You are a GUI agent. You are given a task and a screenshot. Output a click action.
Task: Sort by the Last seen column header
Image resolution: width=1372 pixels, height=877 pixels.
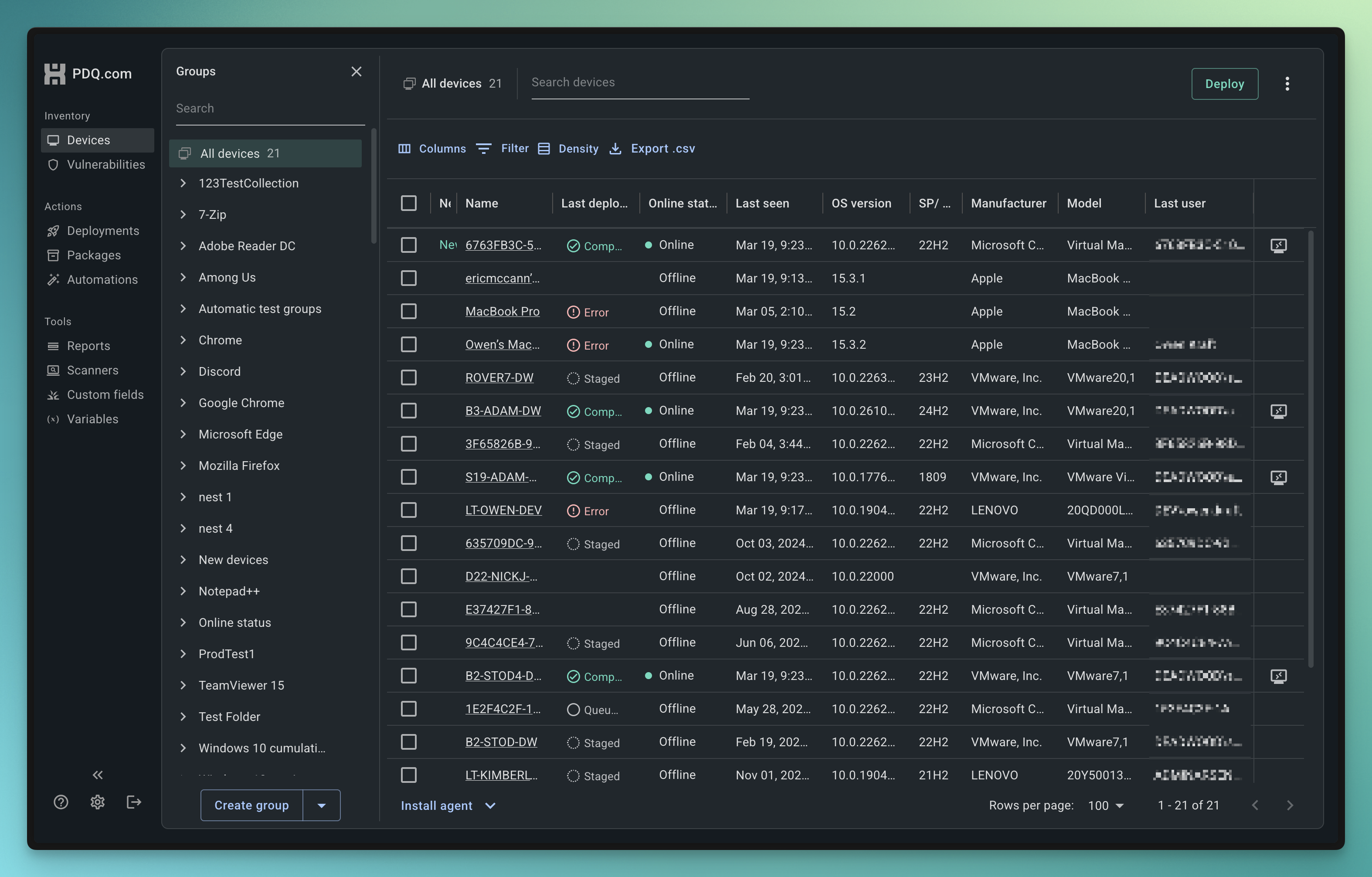point(762,204)
